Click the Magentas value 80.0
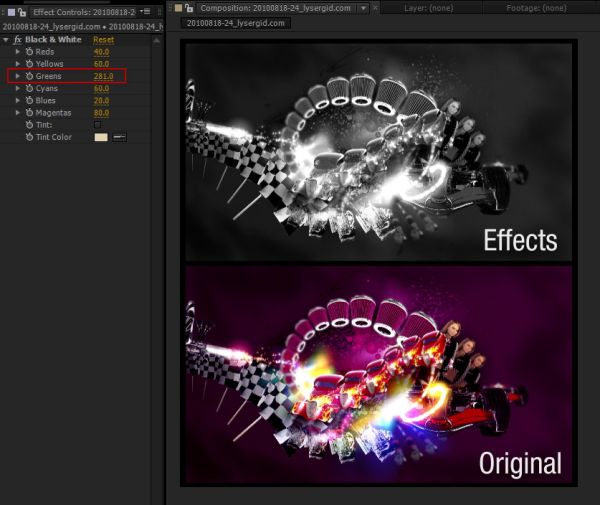600x505 pixels. [x=101, y=113]
